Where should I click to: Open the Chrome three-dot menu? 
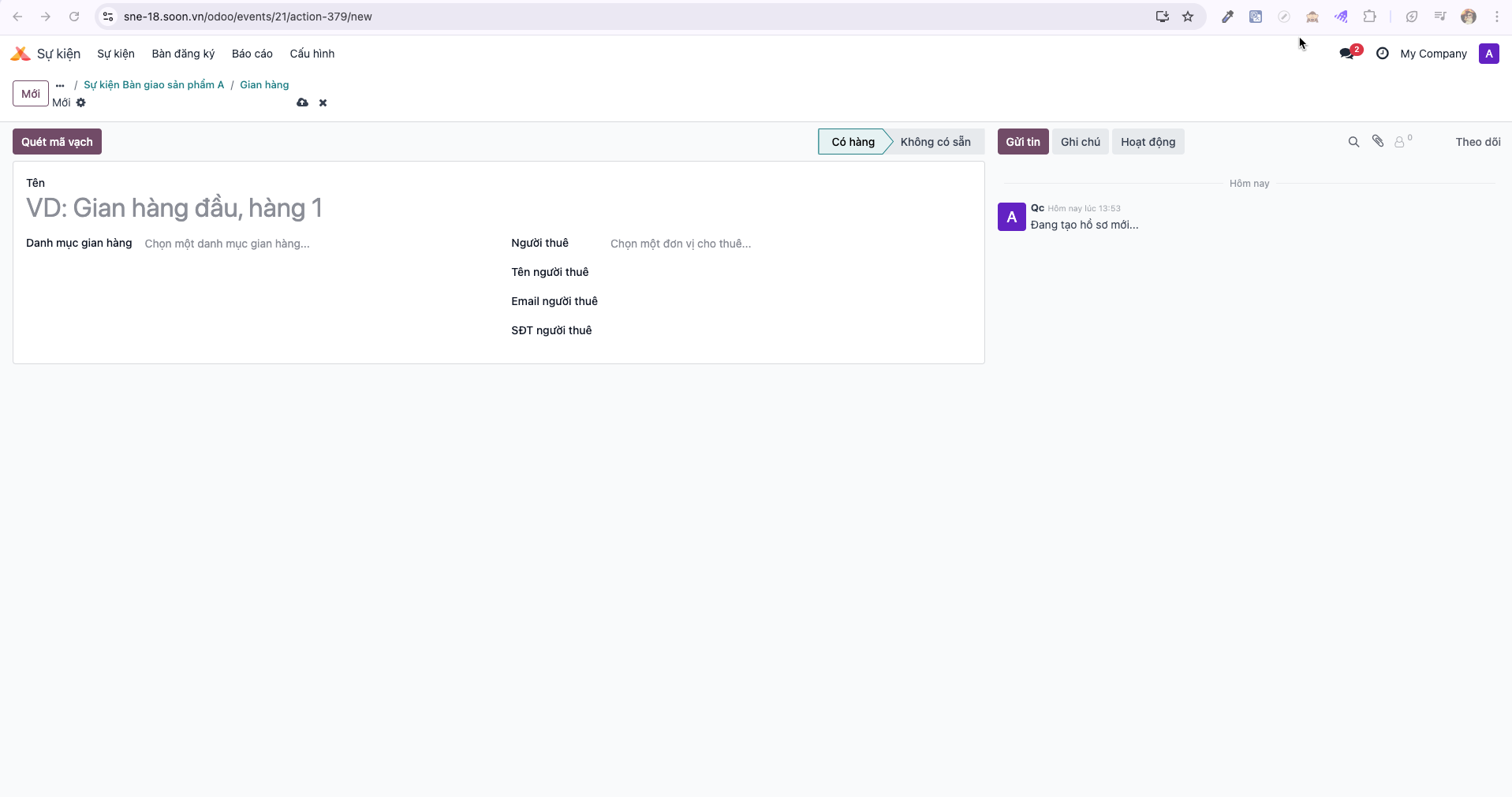pos(1496,17)
